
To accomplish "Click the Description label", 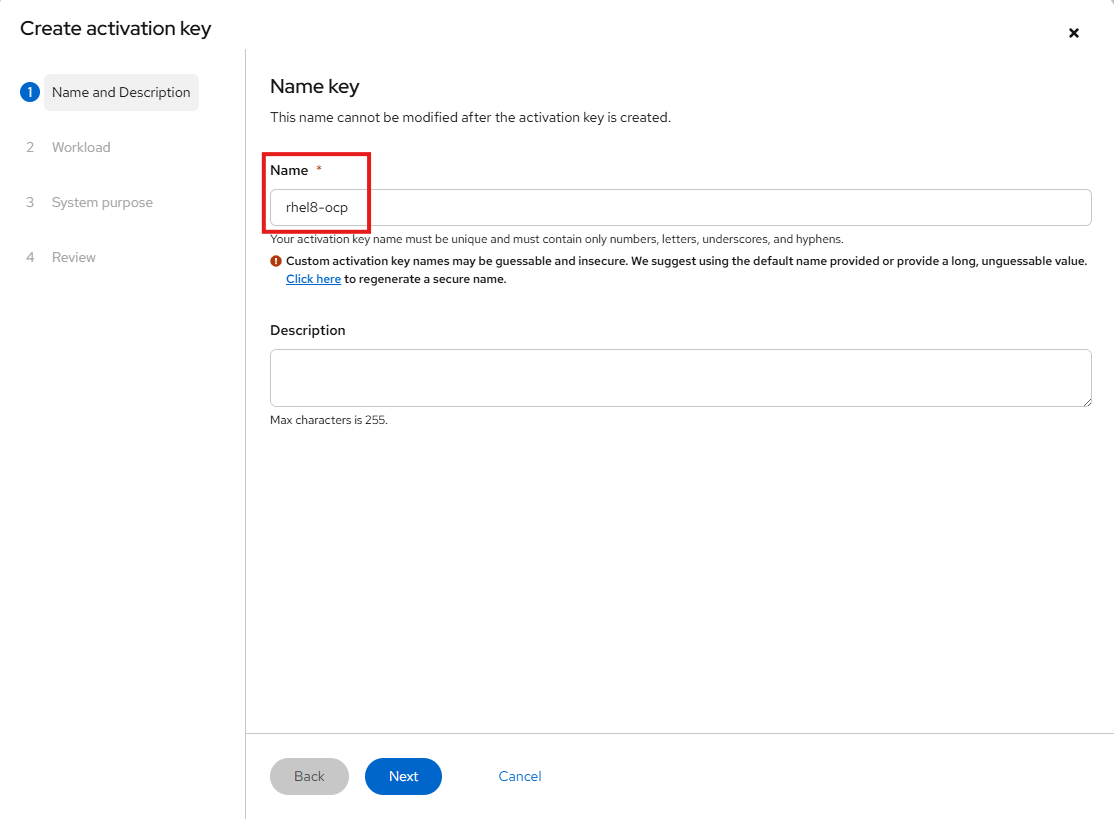I will point(308,330).
